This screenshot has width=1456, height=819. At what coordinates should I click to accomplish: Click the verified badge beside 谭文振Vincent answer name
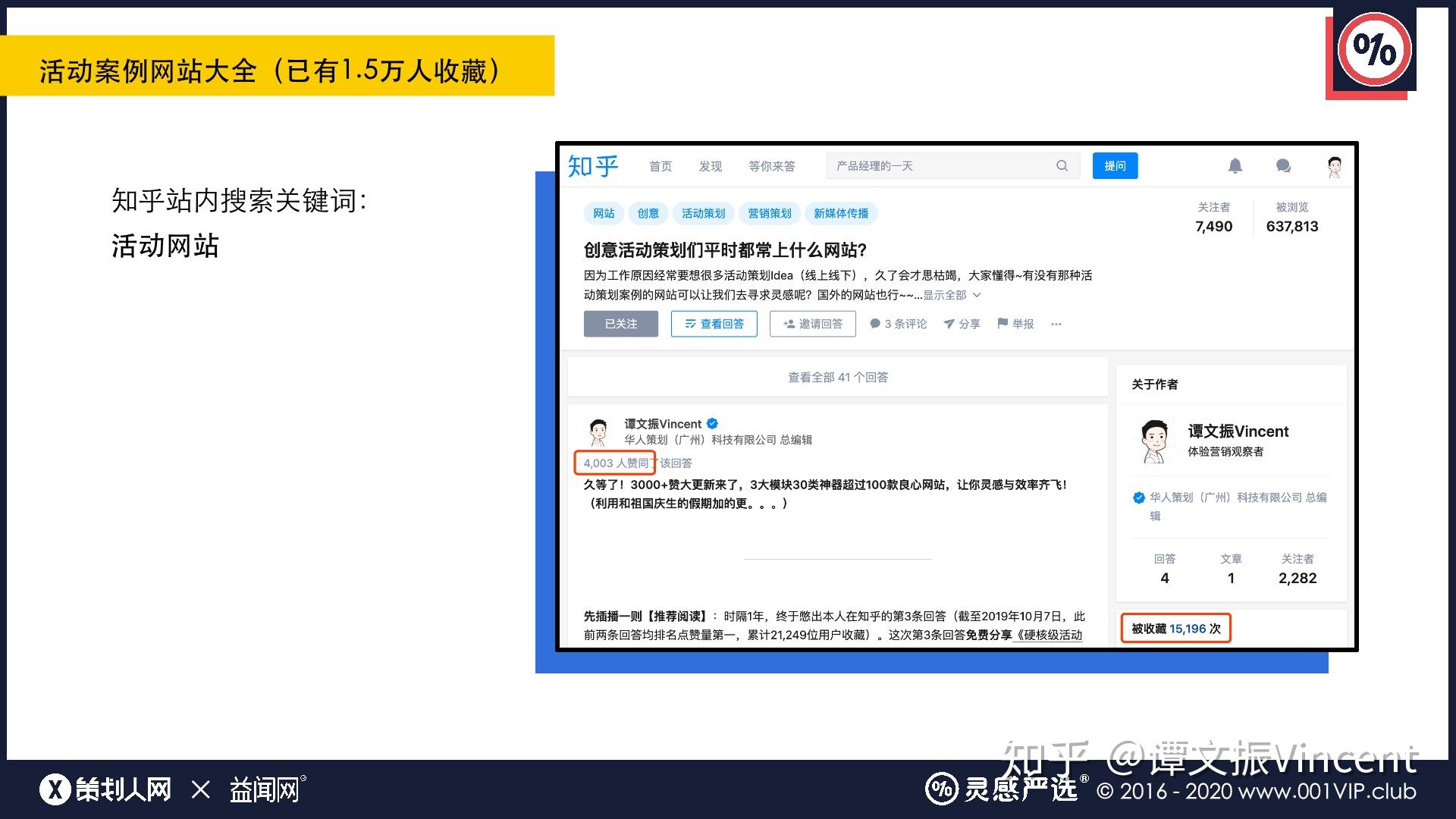tap(712, 424)
